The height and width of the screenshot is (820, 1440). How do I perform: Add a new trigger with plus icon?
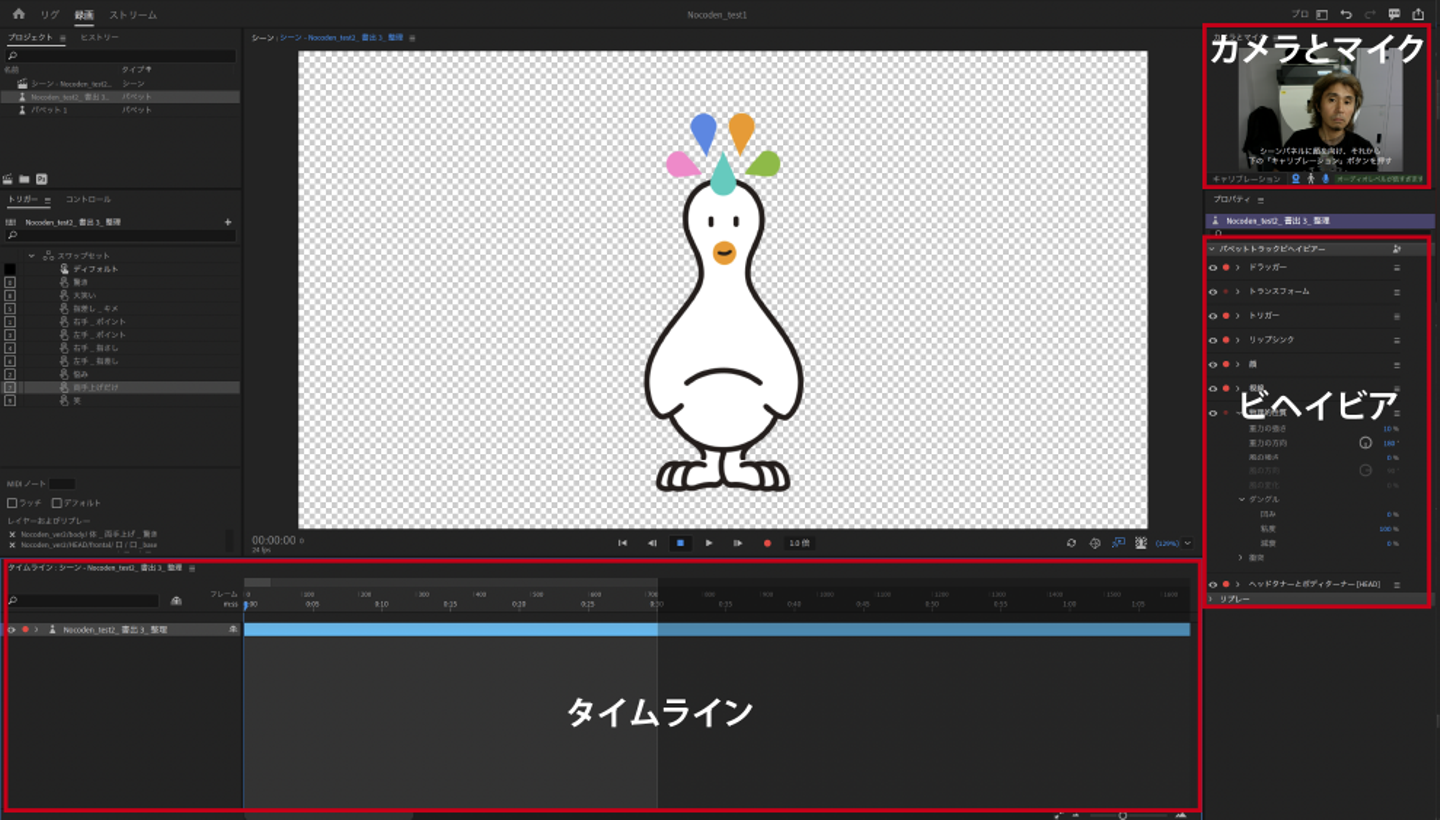pos(228,222)
